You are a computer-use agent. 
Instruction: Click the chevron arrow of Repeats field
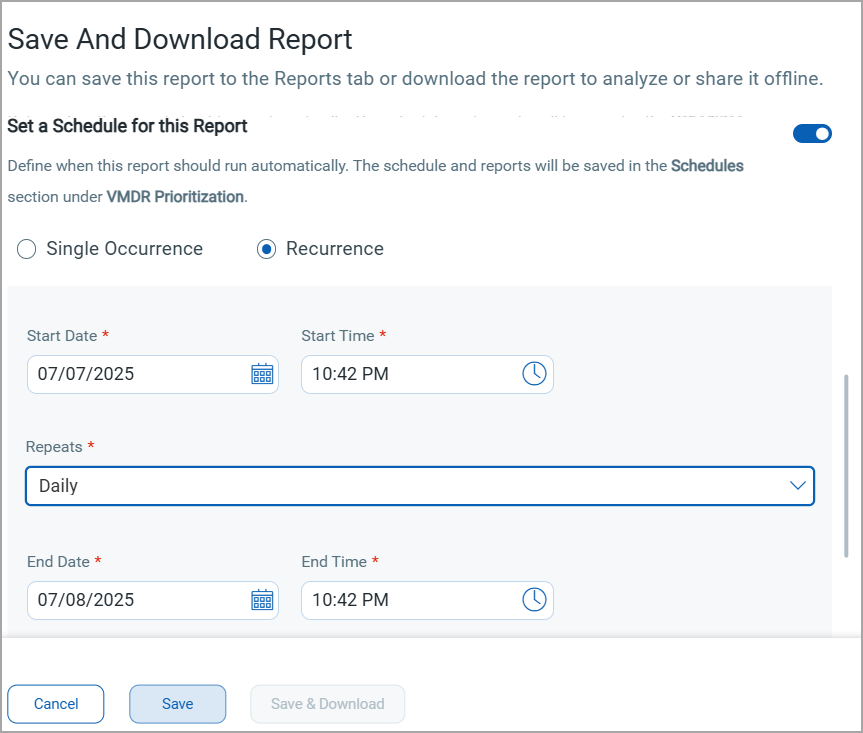797,486
